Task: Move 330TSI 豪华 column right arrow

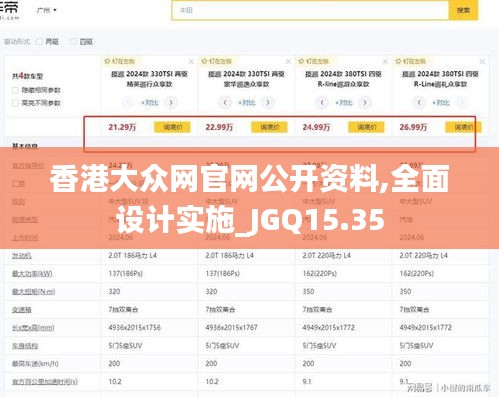Action: coord(268,102)
